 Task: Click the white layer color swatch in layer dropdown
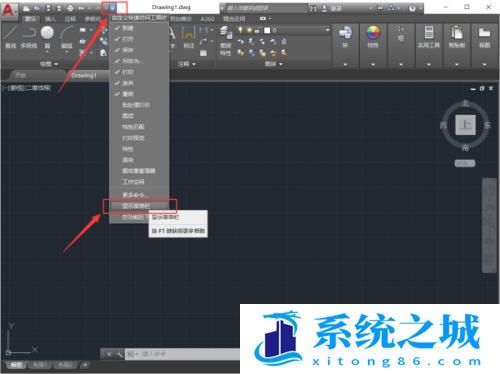tap(267, 30)
